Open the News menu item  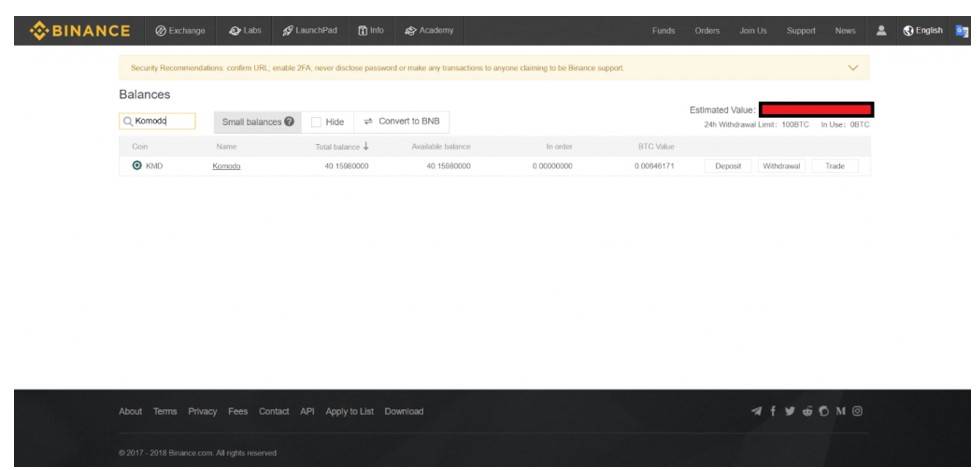[846, 31]
